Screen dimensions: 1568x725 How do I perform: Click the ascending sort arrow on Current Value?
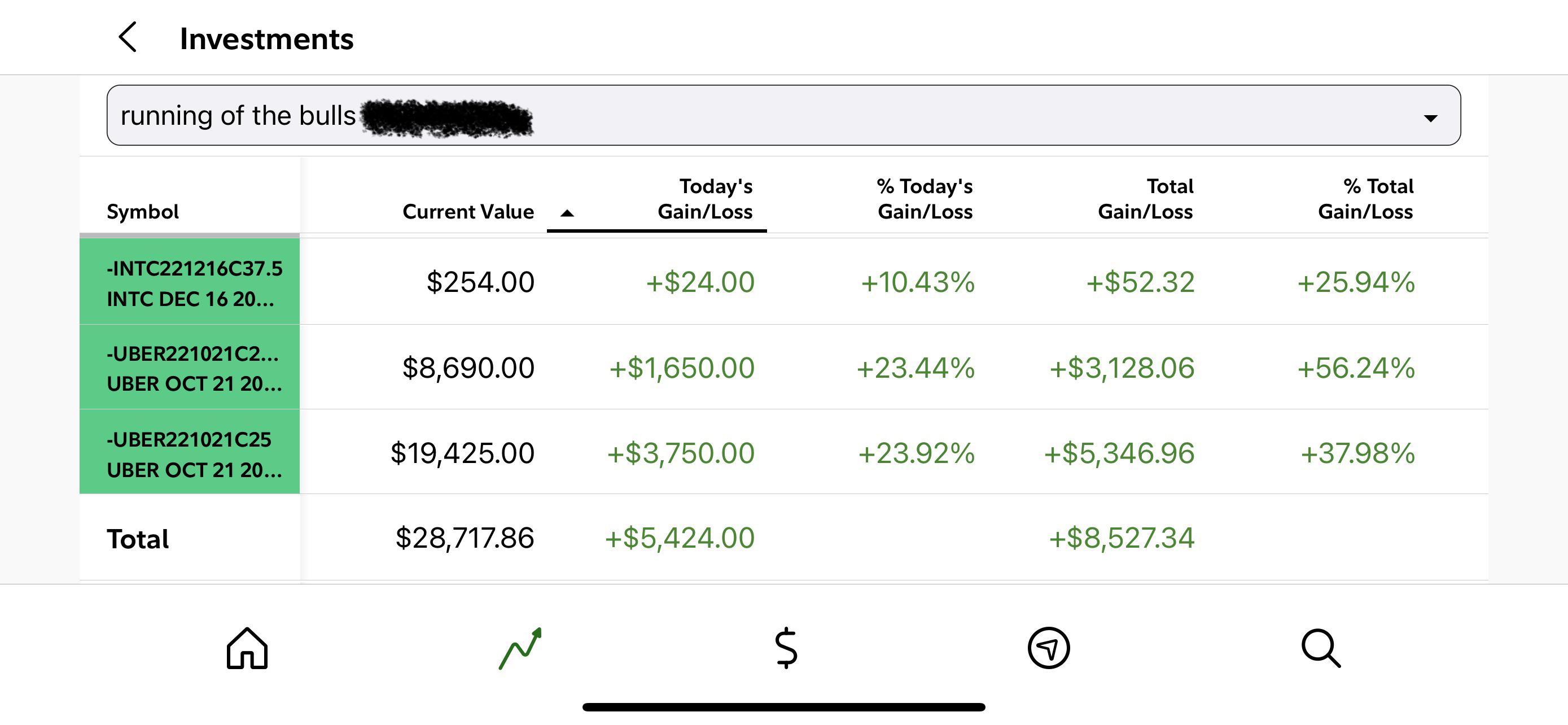567,213
